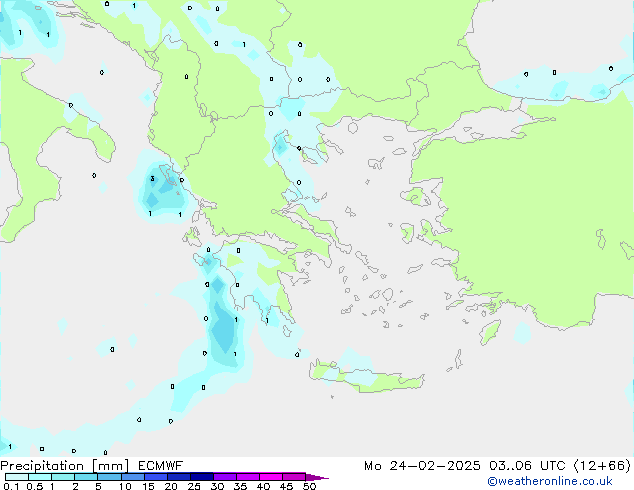Image resolution: width=634 pixels, height=490 pixels.
Task: Click the island of Crete on the map
Action: 366,376
